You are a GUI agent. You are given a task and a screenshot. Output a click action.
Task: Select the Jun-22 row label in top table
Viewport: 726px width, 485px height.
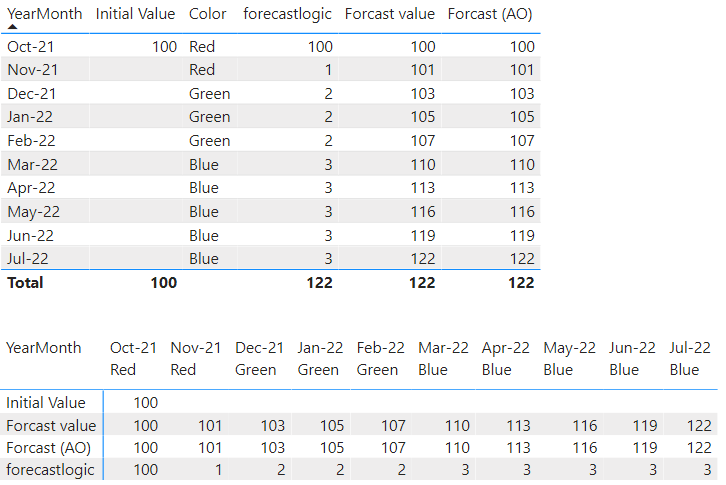coord(30,236)
